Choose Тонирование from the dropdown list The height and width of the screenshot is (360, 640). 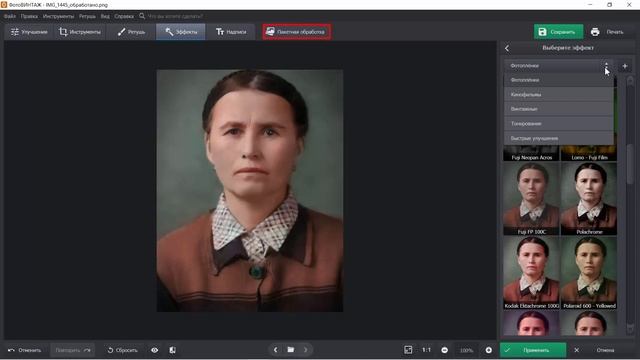pos(558,124)
